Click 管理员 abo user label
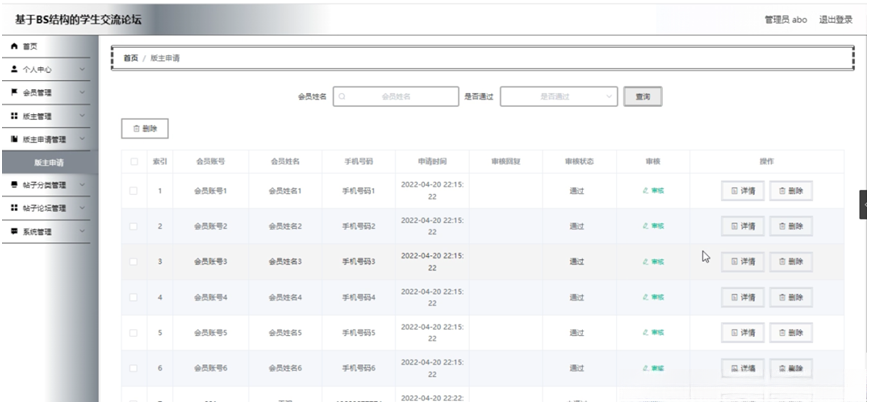The width and height of the screenshot is (869, 404). [x=786, y=19]
